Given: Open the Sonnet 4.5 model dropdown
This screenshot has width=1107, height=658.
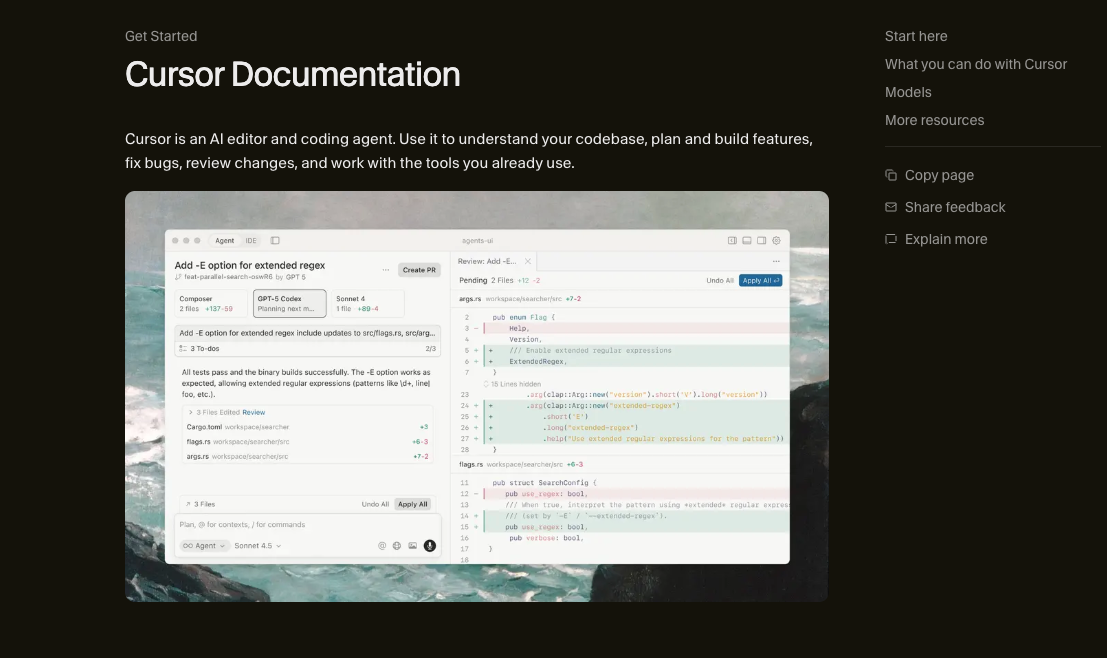Looking at the screenshot, I should point(257,546).
